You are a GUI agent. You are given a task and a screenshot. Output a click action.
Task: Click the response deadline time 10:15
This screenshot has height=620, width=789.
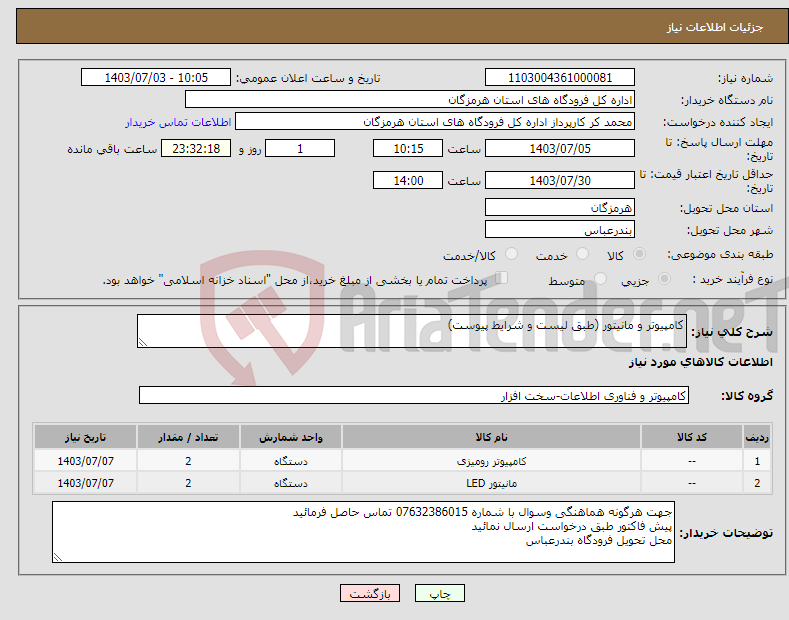tap(408, 148)
